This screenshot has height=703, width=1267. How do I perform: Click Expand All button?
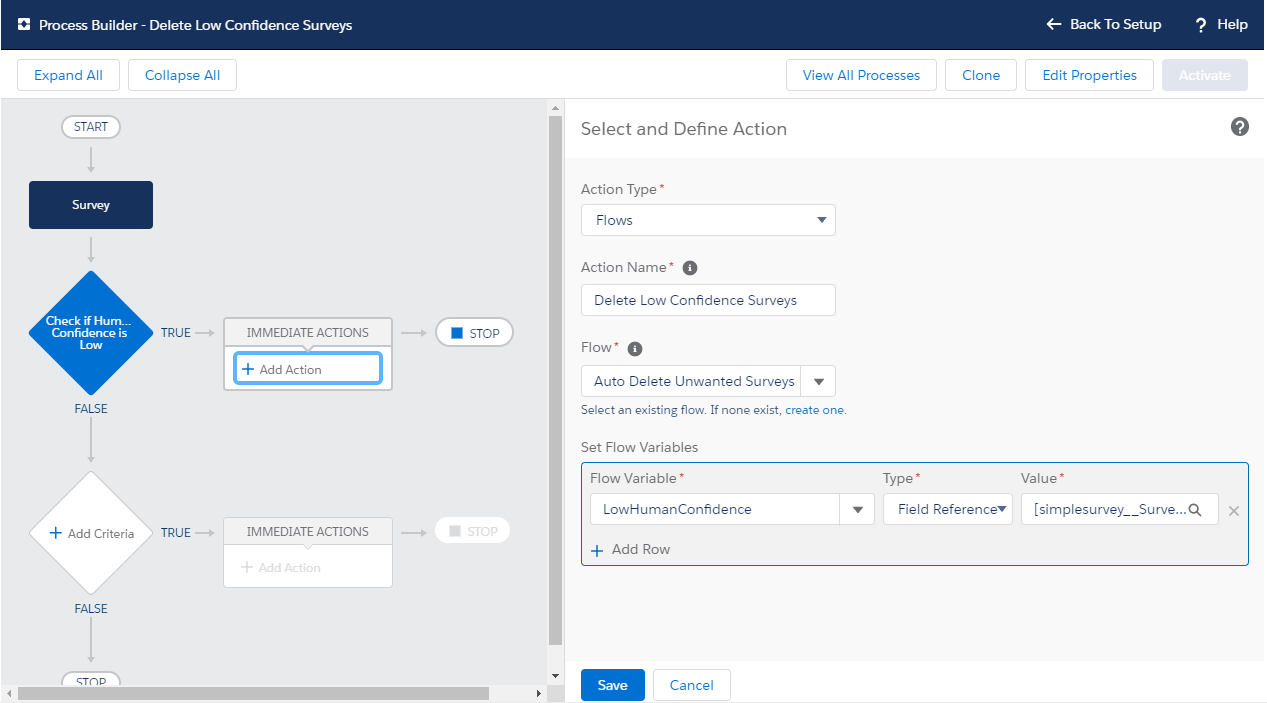click(x=68, y=75)
